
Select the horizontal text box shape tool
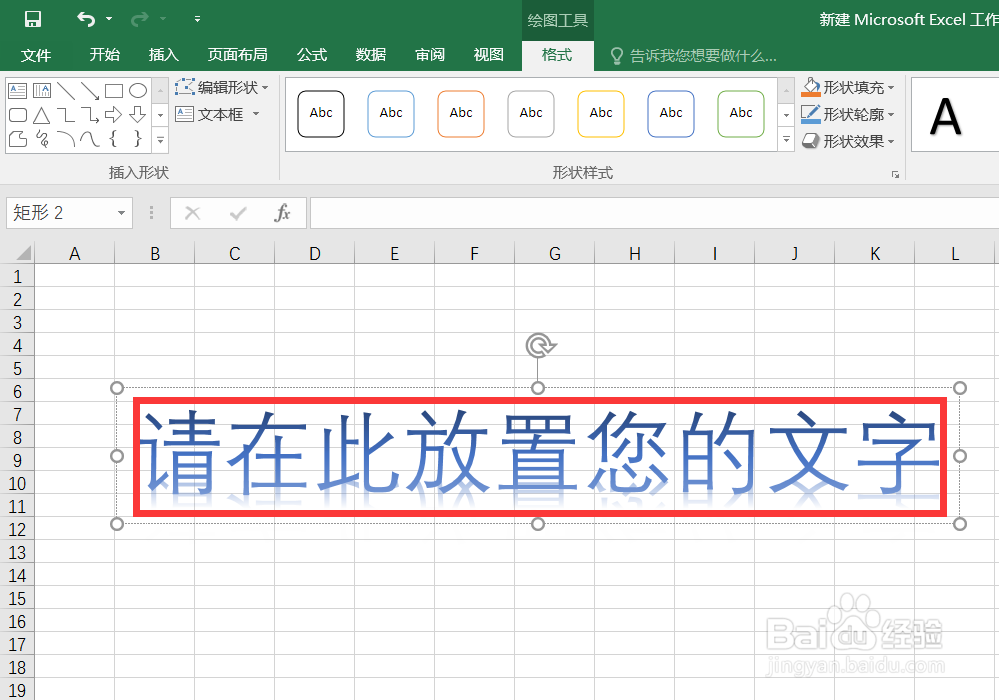click(17, 90)
